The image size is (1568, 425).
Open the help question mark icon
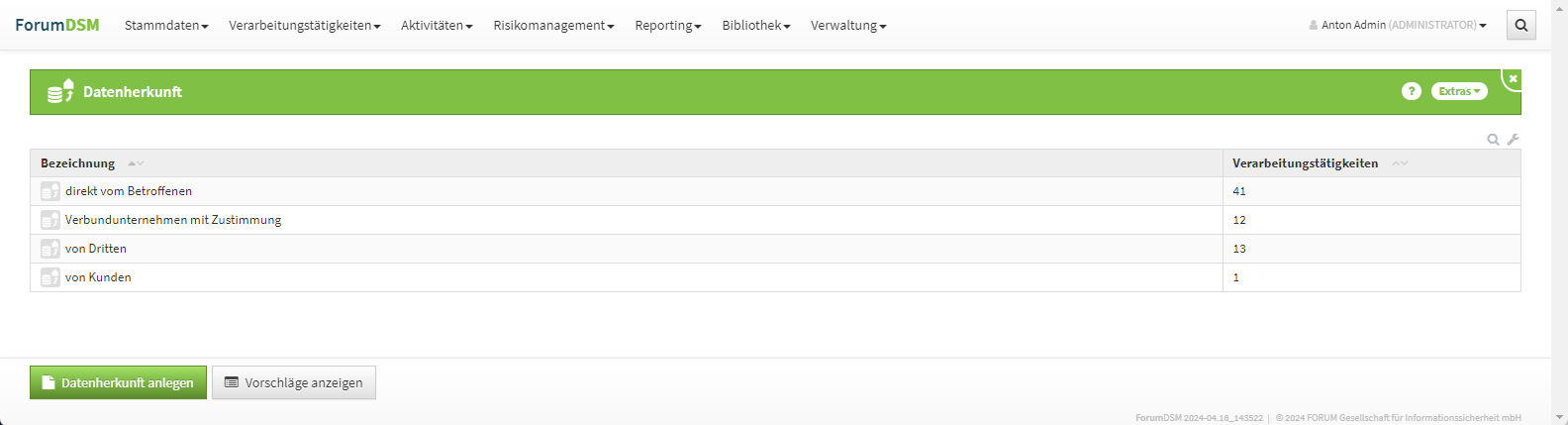click(x=1412, y=91)
